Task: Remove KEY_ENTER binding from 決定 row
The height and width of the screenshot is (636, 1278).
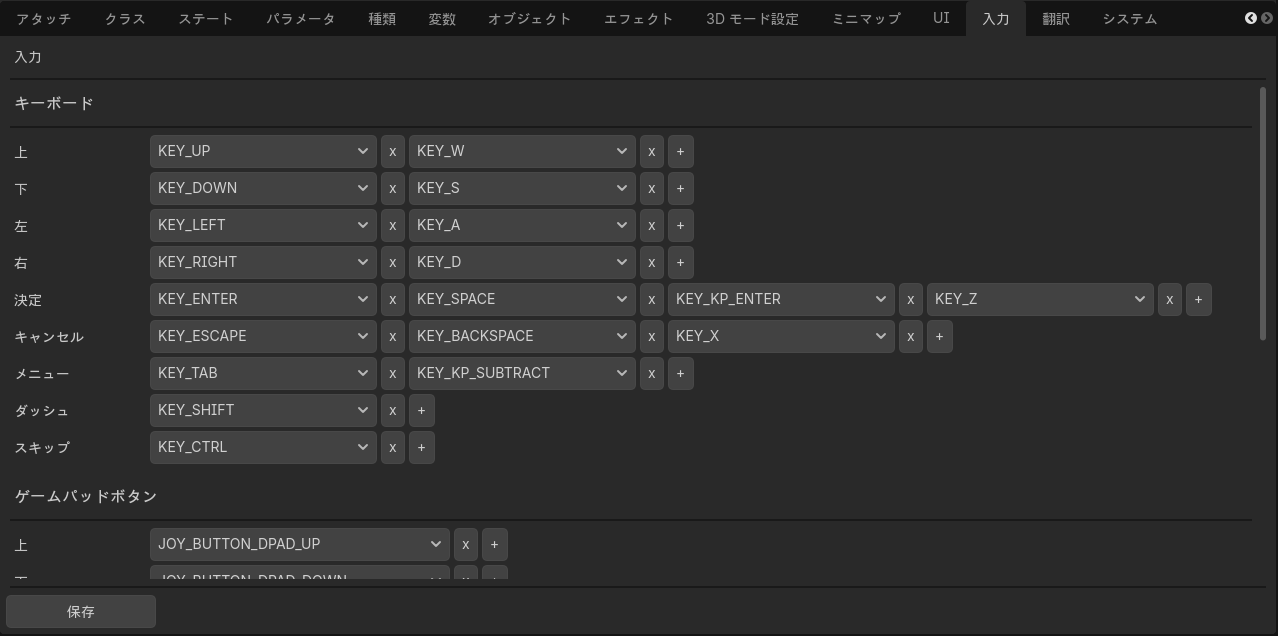Action: (x=393, y=299)
